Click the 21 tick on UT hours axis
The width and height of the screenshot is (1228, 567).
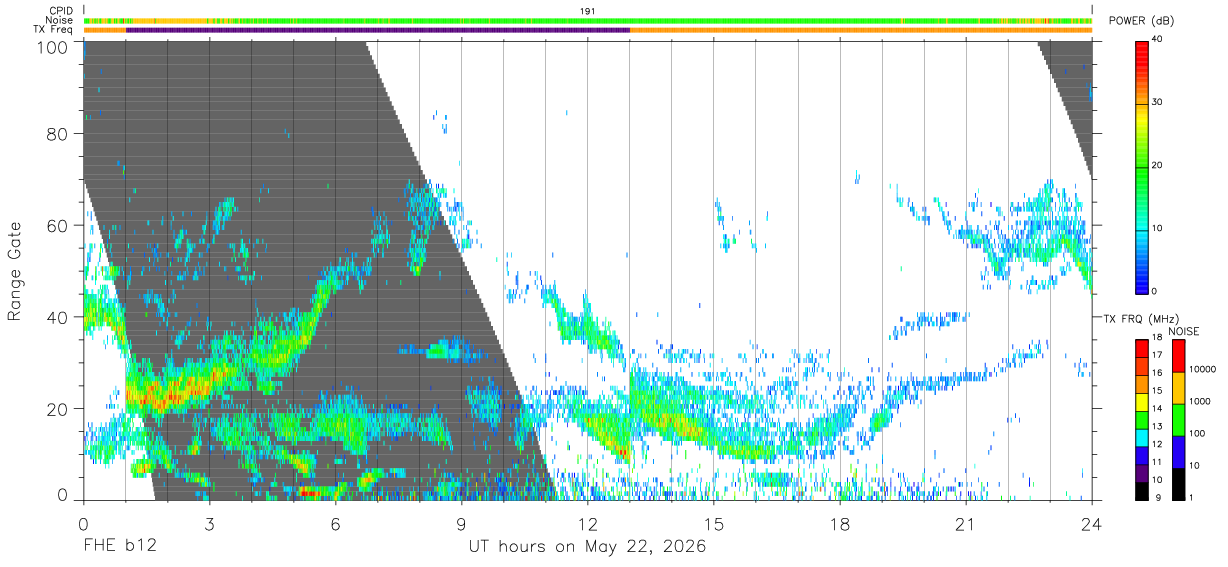[x=966, y=524]
